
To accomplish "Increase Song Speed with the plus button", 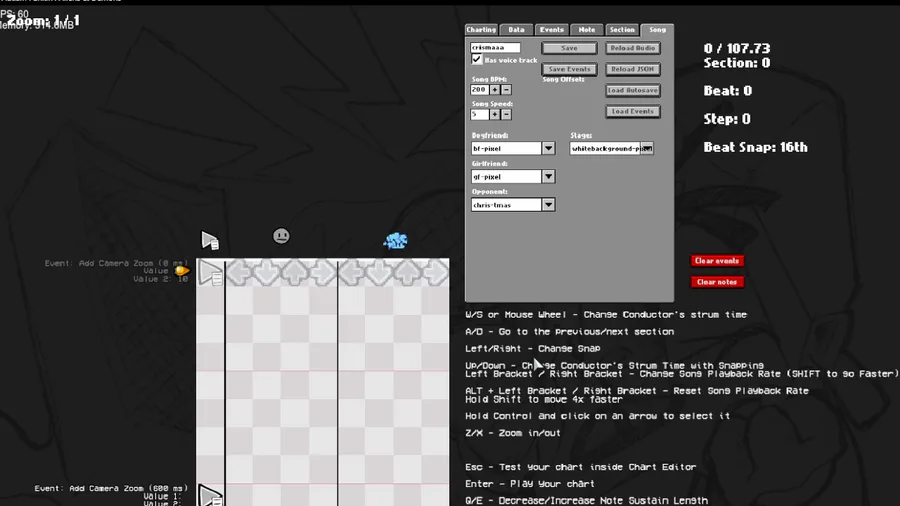I will tap(495, 114).
